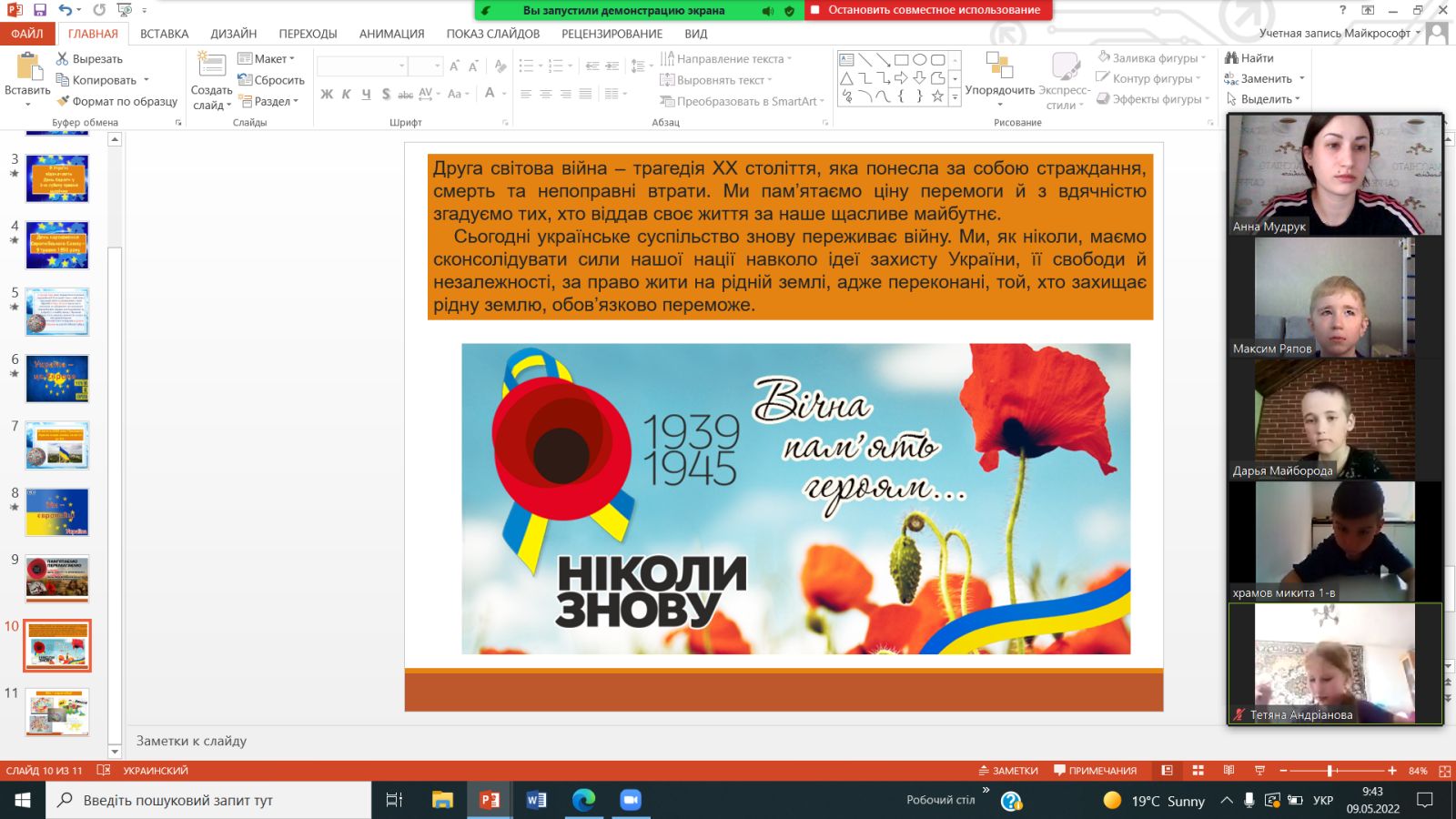The image size is (1456, 819).
Task: Find text with Найти
Action: pyautogui.click(x=1249, y=57)
